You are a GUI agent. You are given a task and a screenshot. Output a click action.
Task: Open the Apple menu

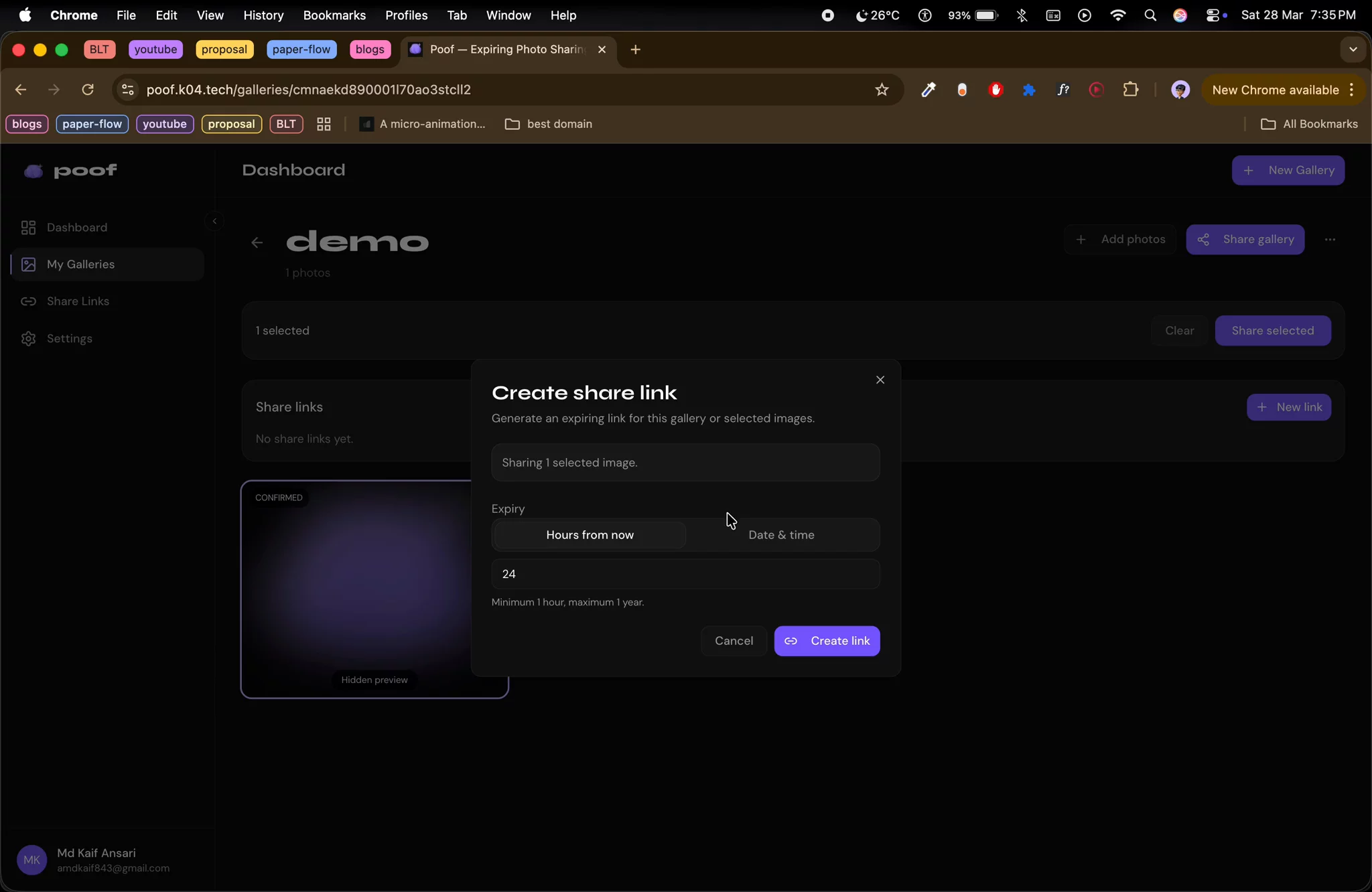click(25, 15)
